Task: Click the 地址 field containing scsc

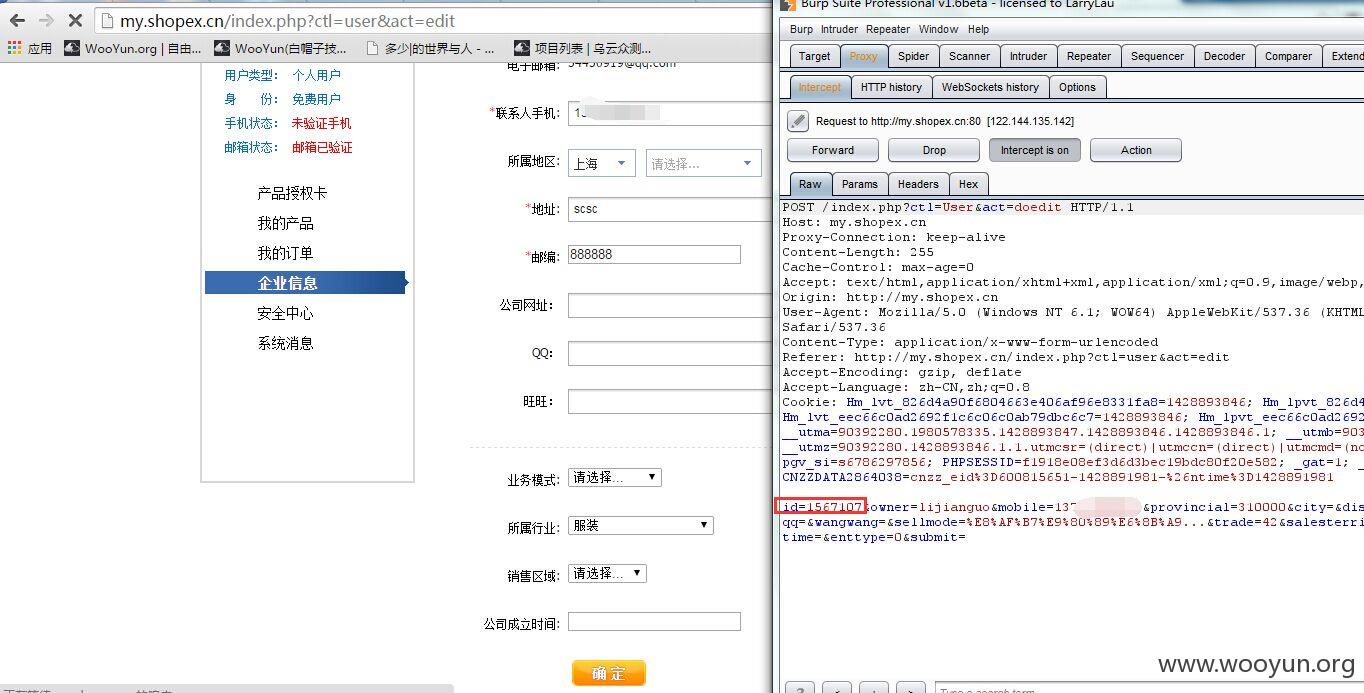Action: pos(670,209)
